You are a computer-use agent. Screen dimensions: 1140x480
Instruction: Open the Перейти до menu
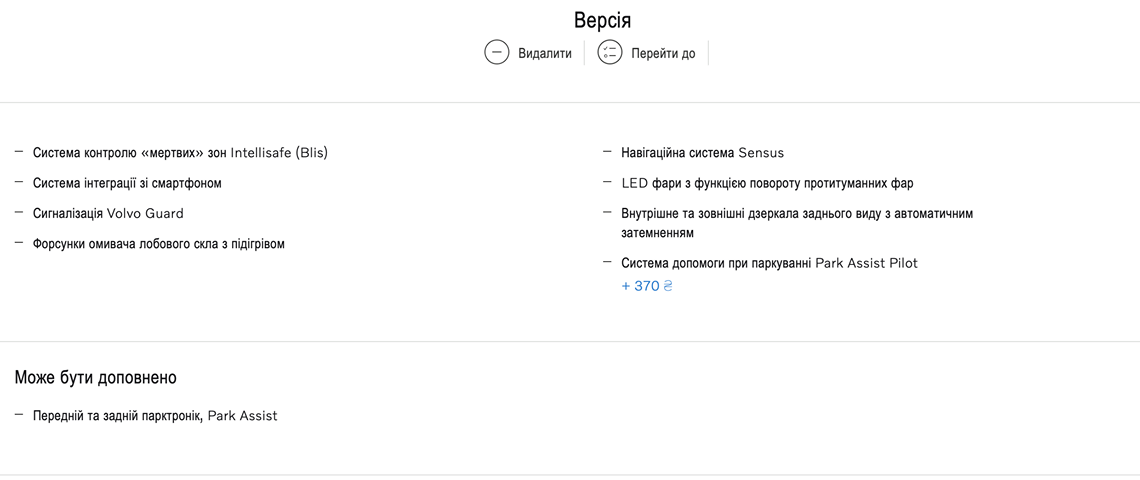(663, 54)
